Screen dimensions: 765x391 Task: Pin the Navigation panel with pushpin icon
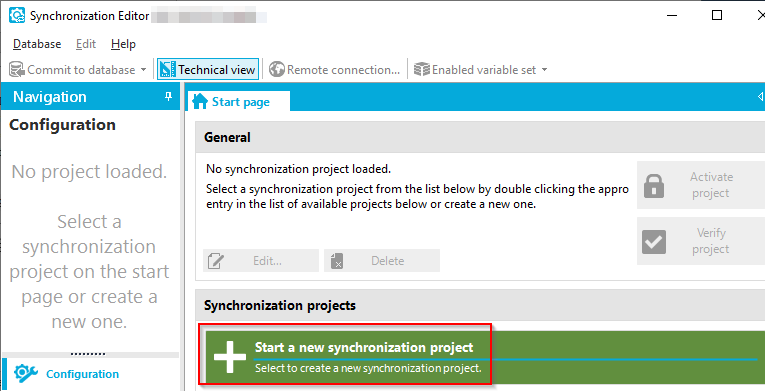click(168, 97)
